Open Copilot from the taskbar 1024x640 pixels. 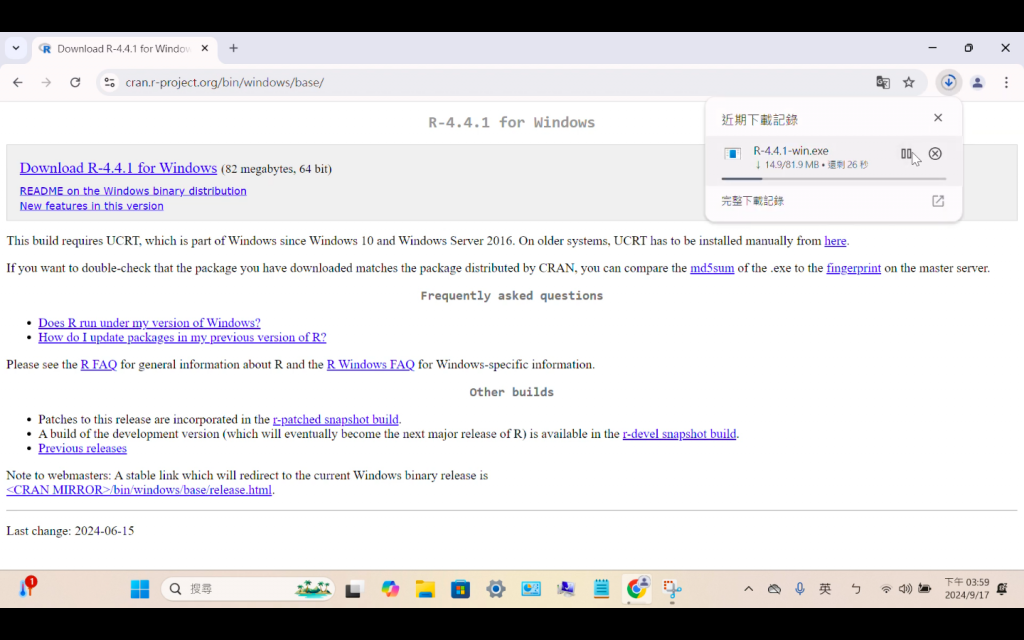(x=390, y=589)
